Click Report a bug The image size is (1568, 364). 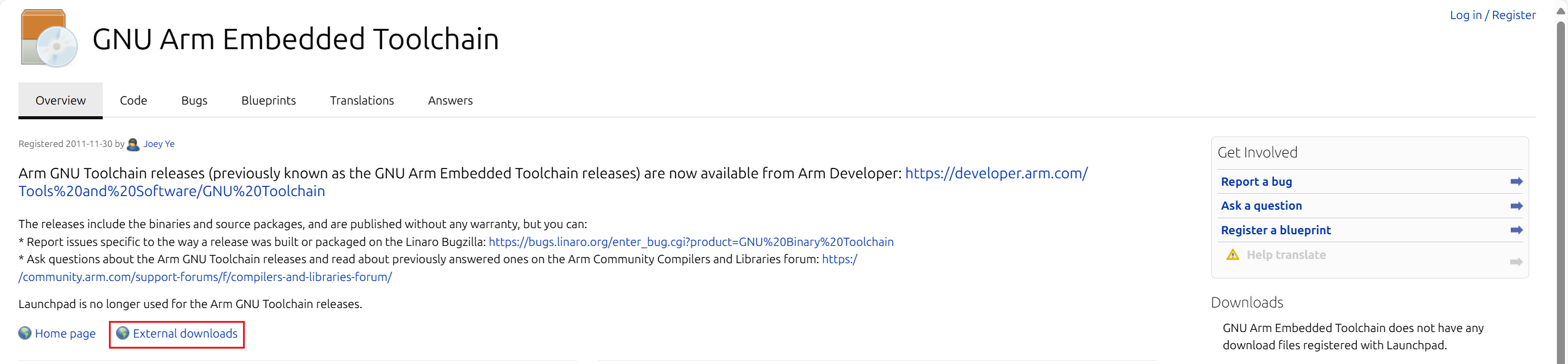1256,181
